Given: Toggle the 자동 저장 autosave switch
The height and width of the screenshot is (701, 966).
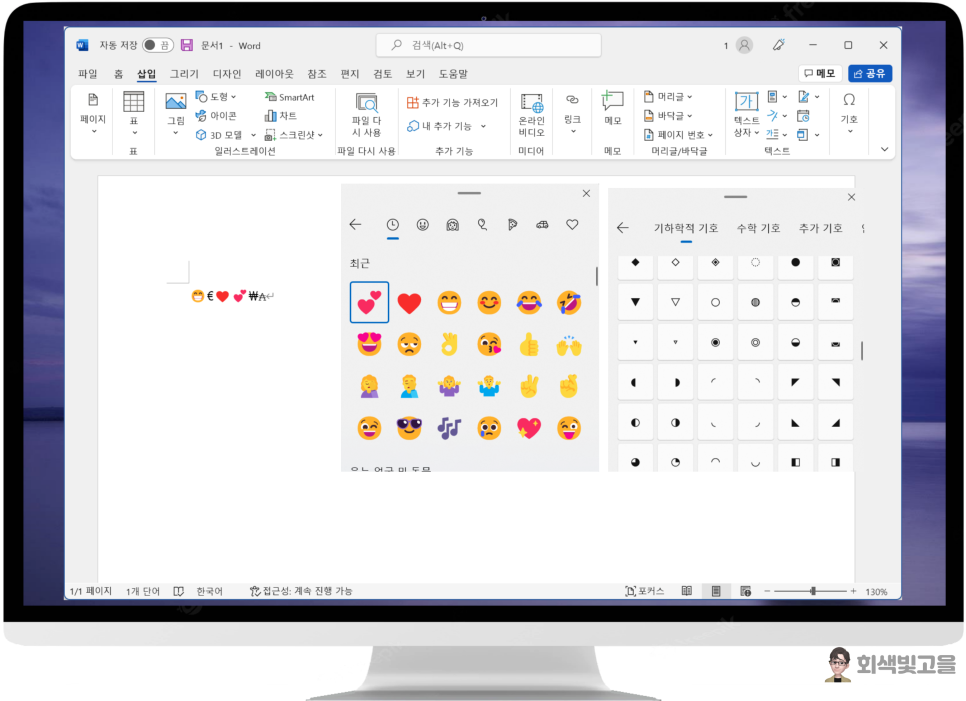Looking at the screenshot, I should click(x=158, y=45).
